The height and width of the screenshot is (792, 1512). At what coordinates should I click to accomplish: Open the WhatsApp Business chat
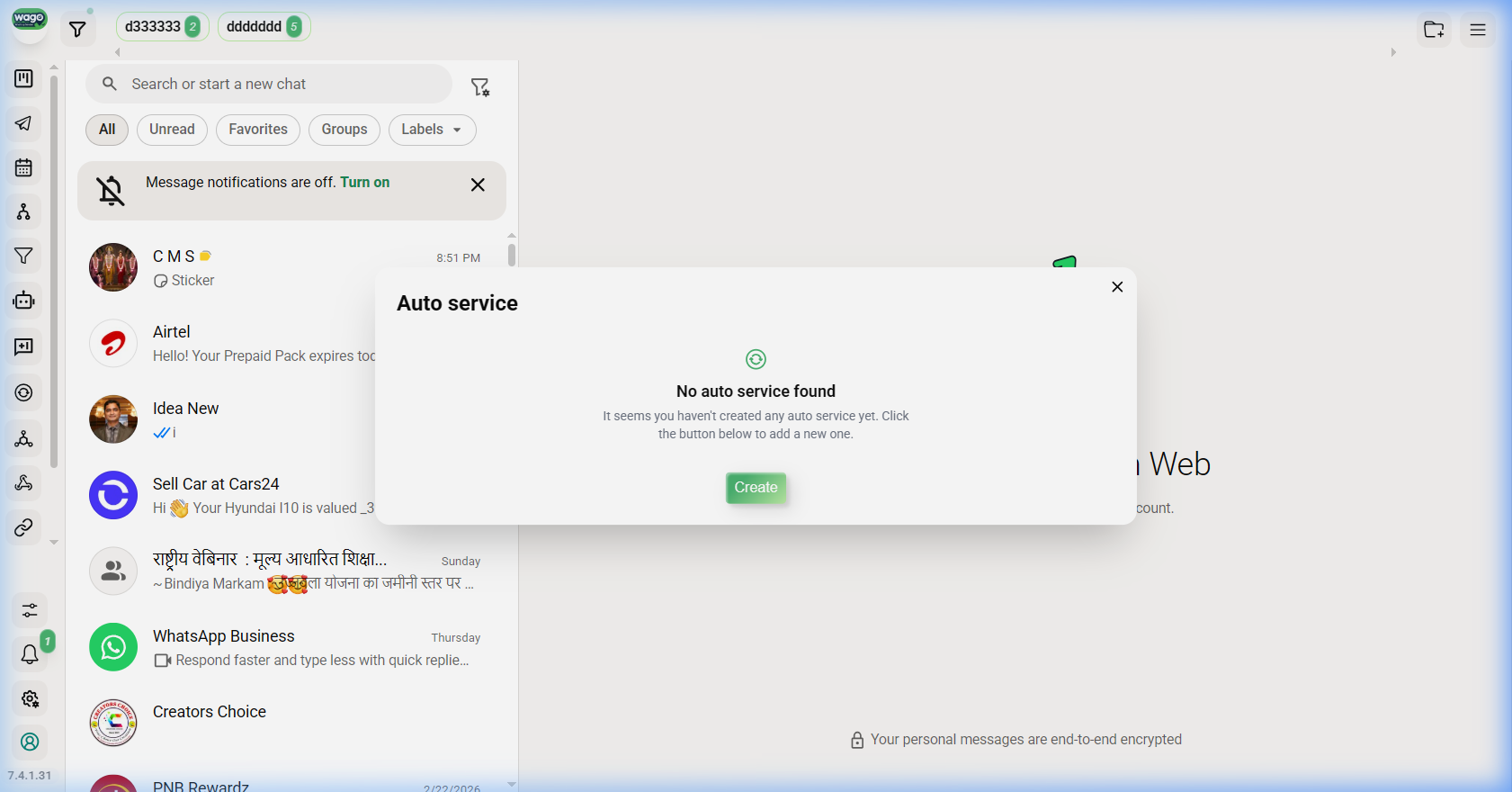click(x=291, y=647)
